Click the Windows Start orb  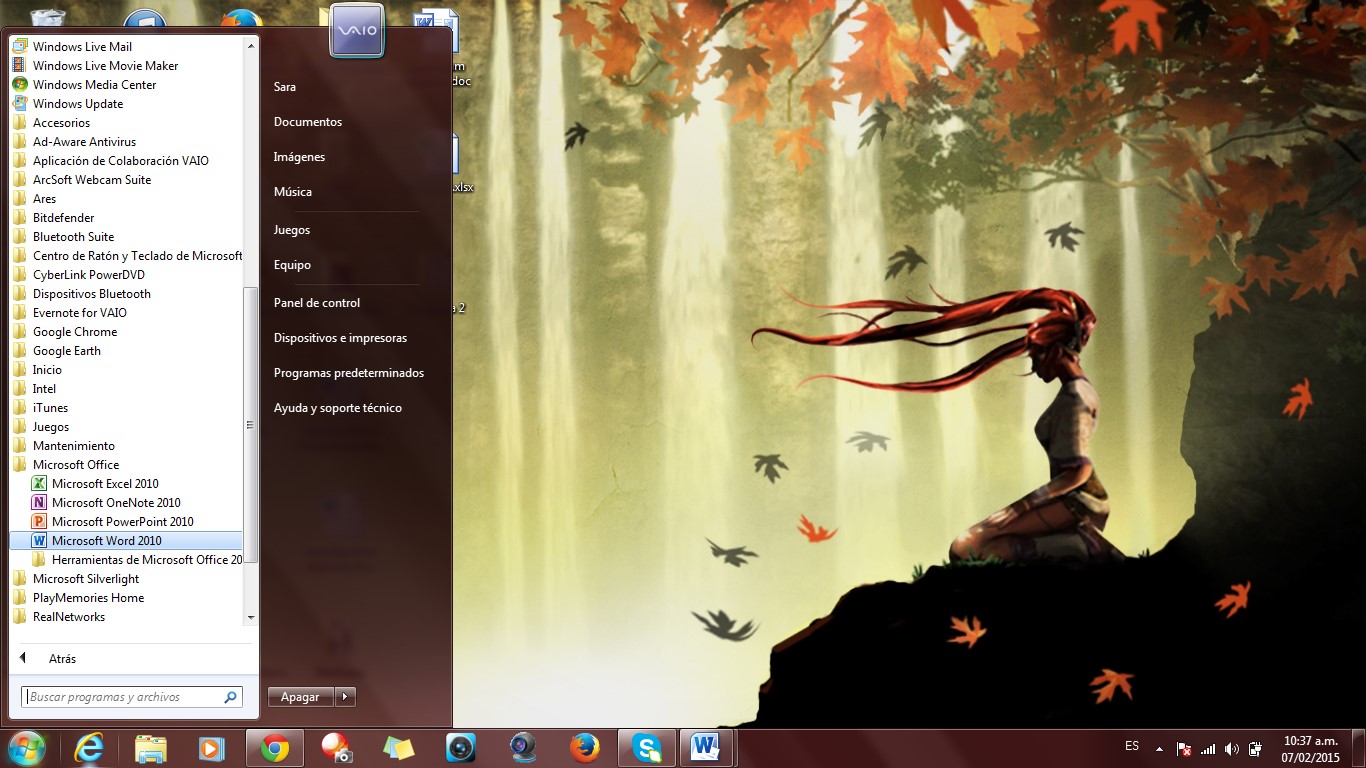(27, 748)
